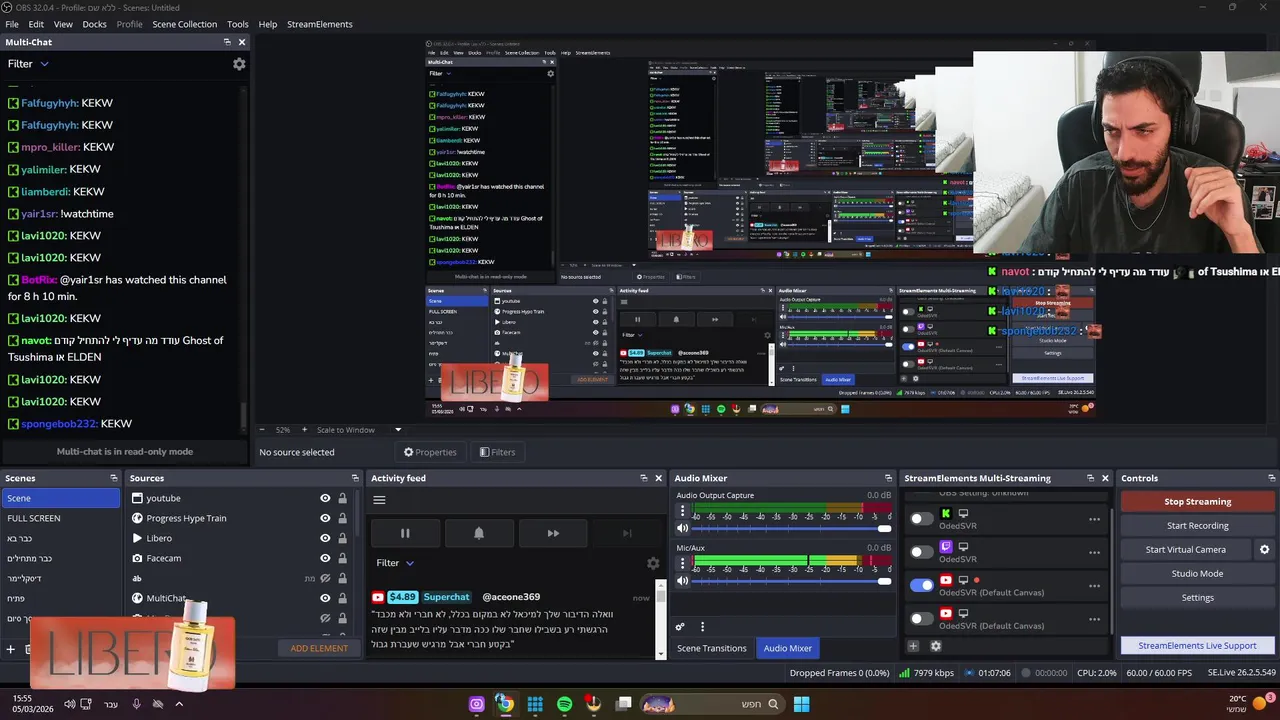Viewport: 1280px width, 720px height.
Task: Open Chrome from the taskbar
Action: (505, 704)
